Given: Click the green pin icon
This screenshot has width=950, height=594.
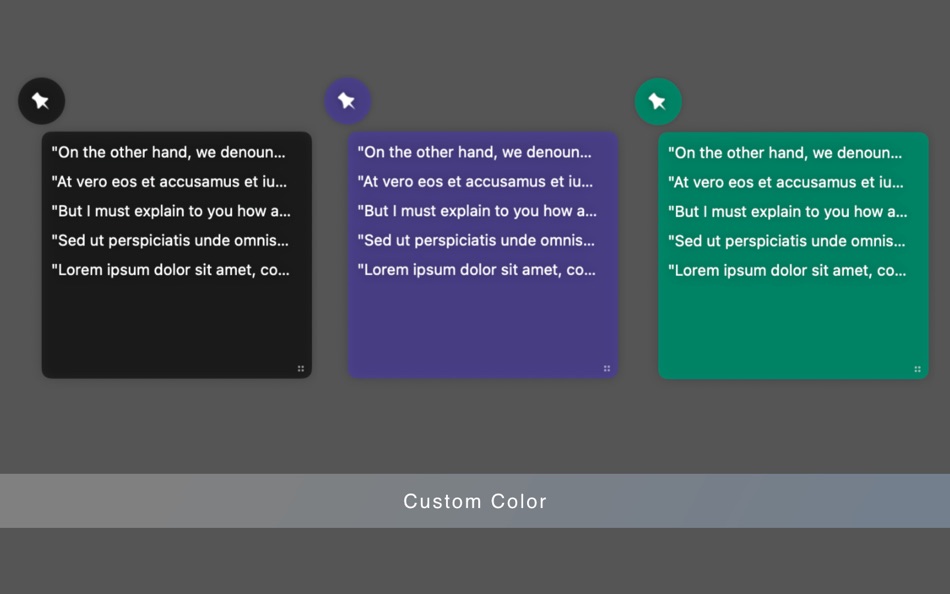Looking at the screenshot, I should coord(658,101).
